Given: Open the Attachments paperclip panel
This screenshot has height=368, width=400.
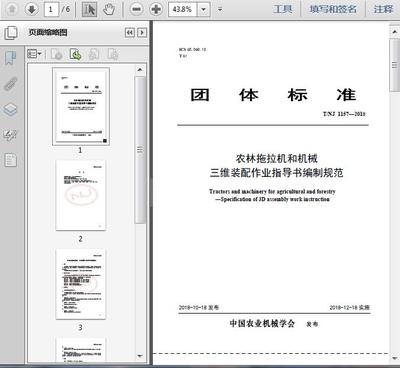Looking at the screenshot, I should pos(10,84).
